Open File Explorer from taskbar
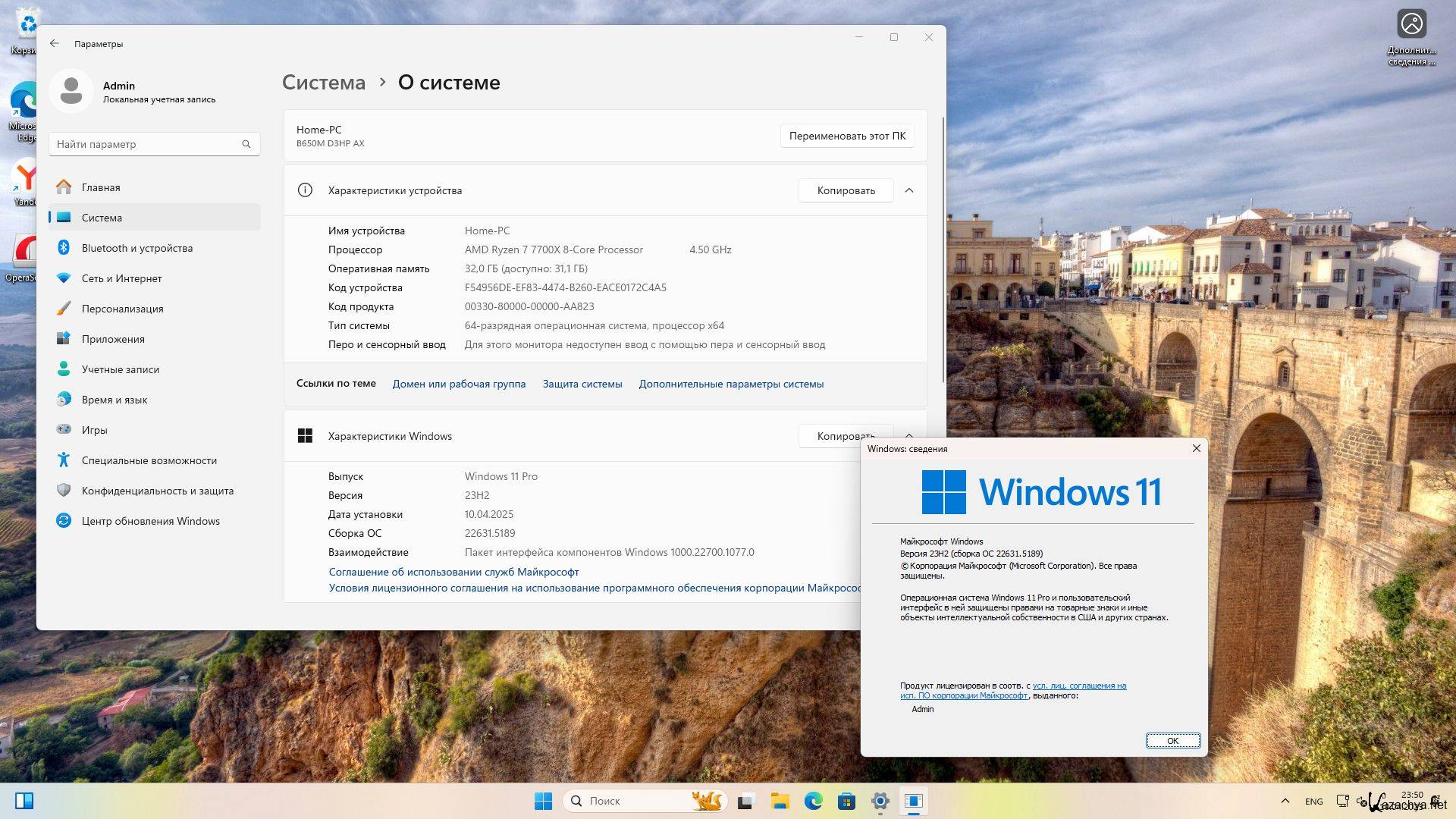This screenshot has height=819, width=1456. [780, 801]
